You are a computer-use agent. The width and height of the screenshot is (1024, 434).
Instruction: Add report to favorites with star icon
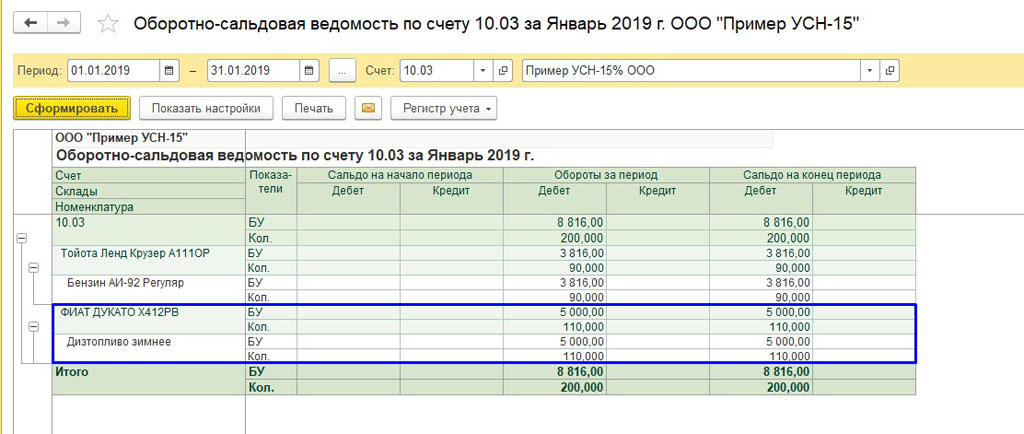[x=108, y=24]
